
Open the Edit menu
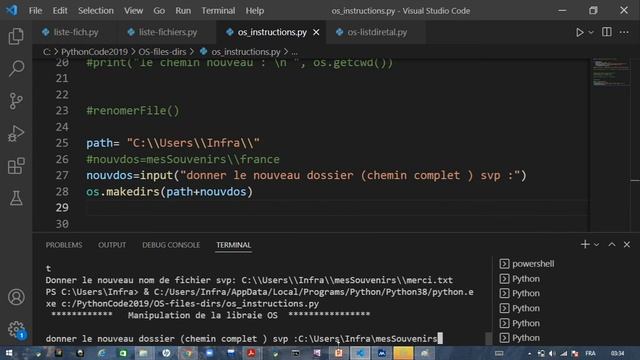[x=60, y=11]
